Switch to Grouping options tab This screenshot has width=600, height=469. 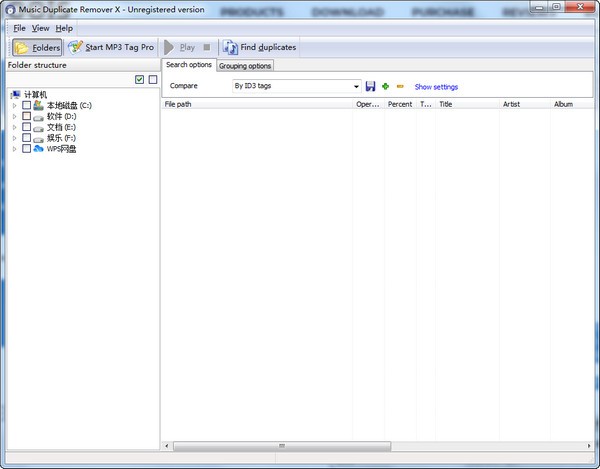point(245,66)
